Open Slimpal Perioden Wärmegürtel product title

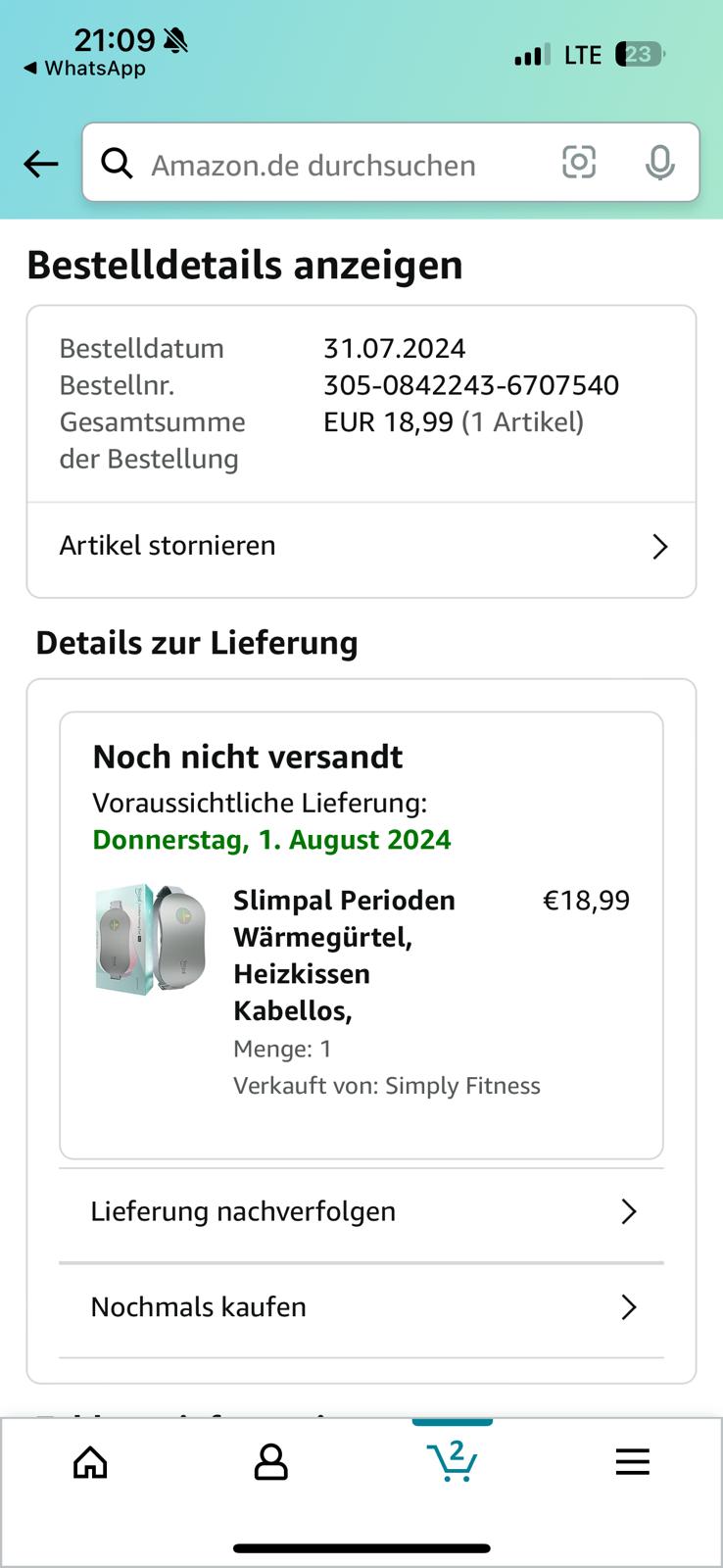coord(344,955)
